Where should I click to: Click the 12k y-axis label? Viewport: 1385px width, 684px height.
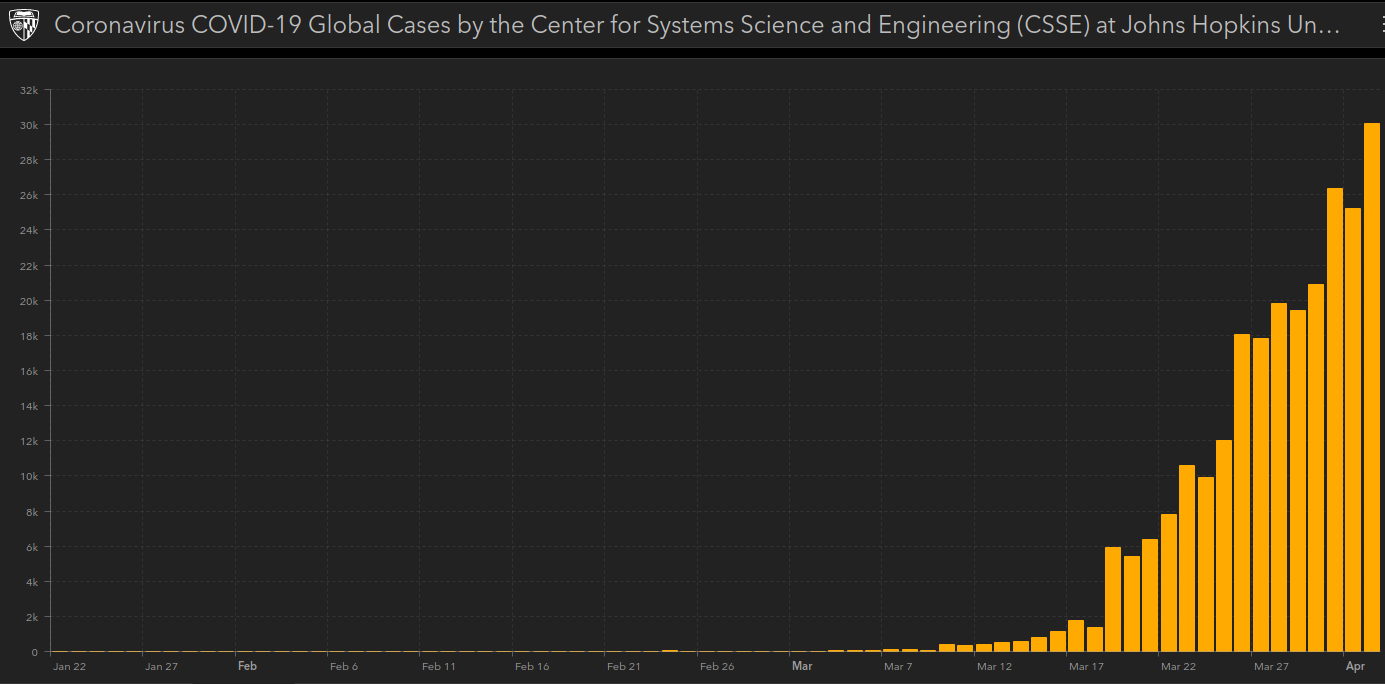tap(29, 441)
